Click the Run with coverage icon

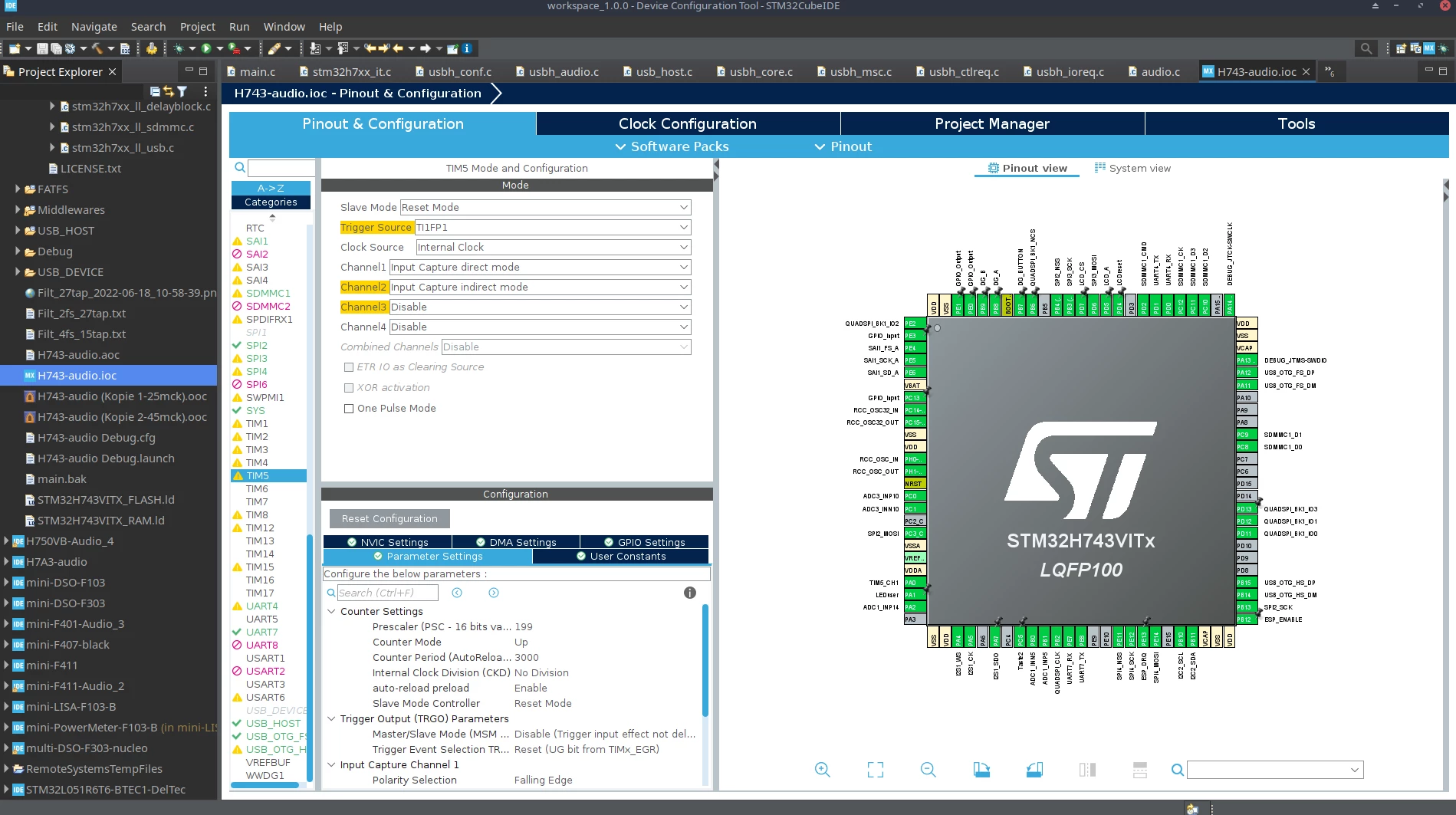click(234, 48)
